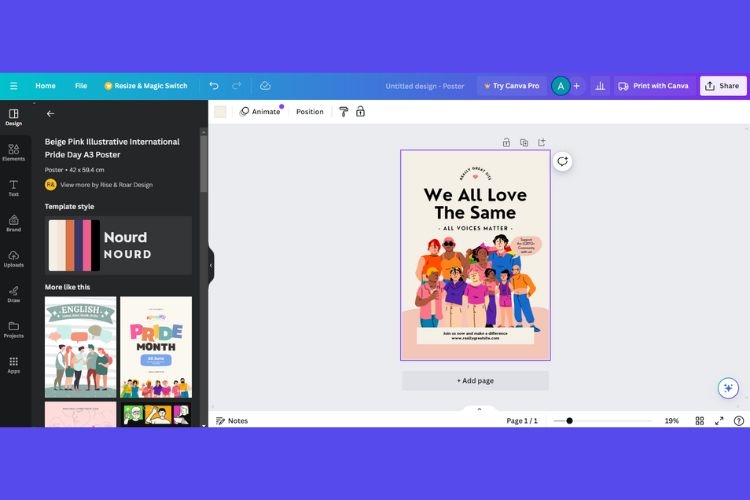The height and width of the screenshot is (500, 750).
Task: Open the Projects sidebar panel
Action: [x=13, y=330]
